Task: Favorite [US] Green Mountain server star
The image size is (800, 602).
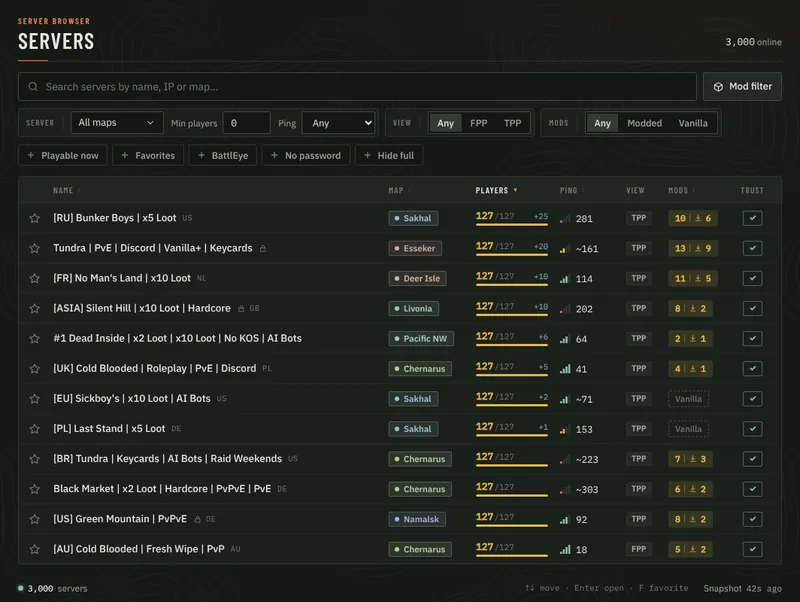Action: [34, 519]
